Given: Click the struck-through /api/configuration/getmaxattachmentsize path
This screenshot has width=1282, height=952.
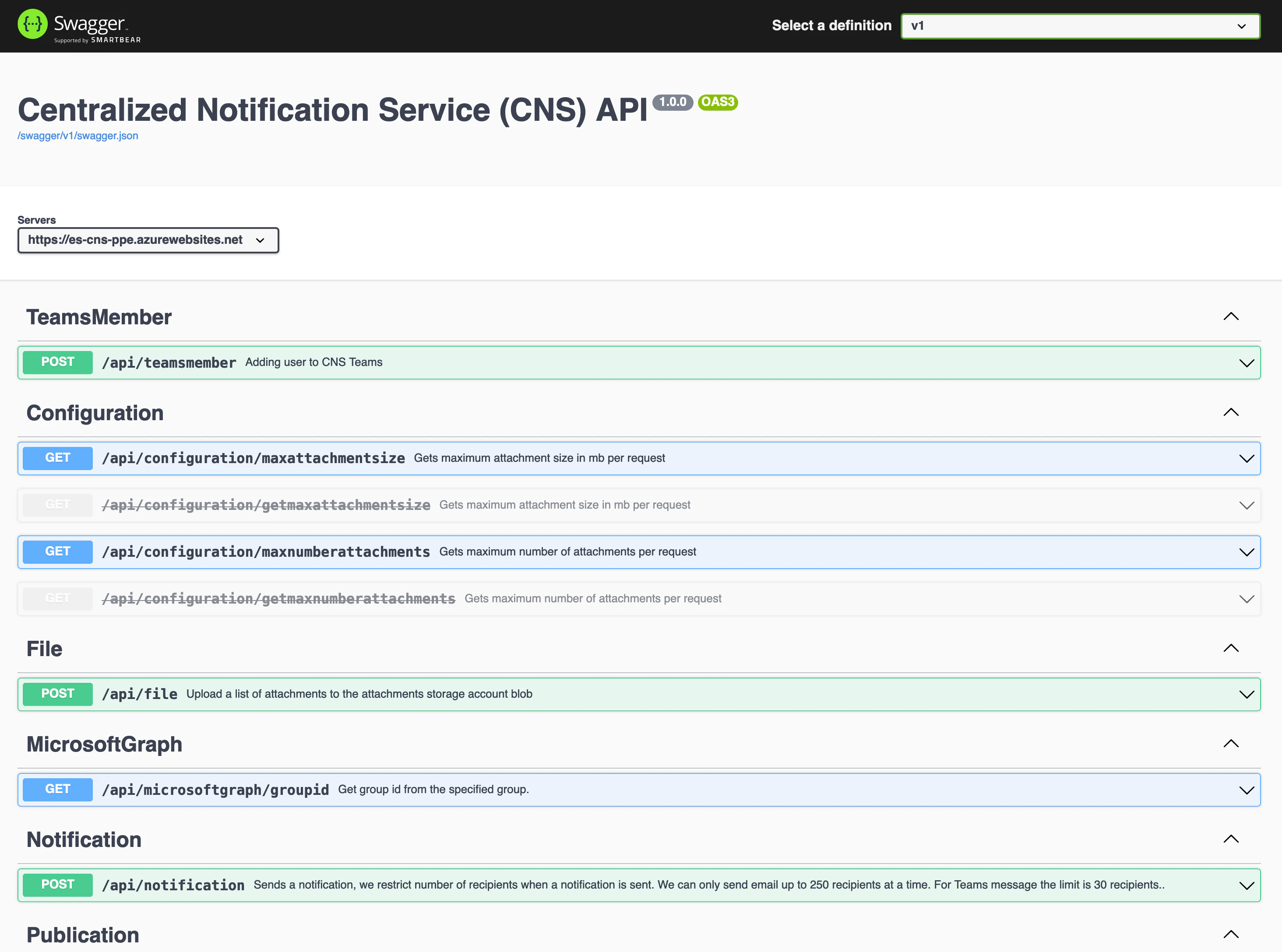Looking at the screenshot, I should (x=266, y=505).
